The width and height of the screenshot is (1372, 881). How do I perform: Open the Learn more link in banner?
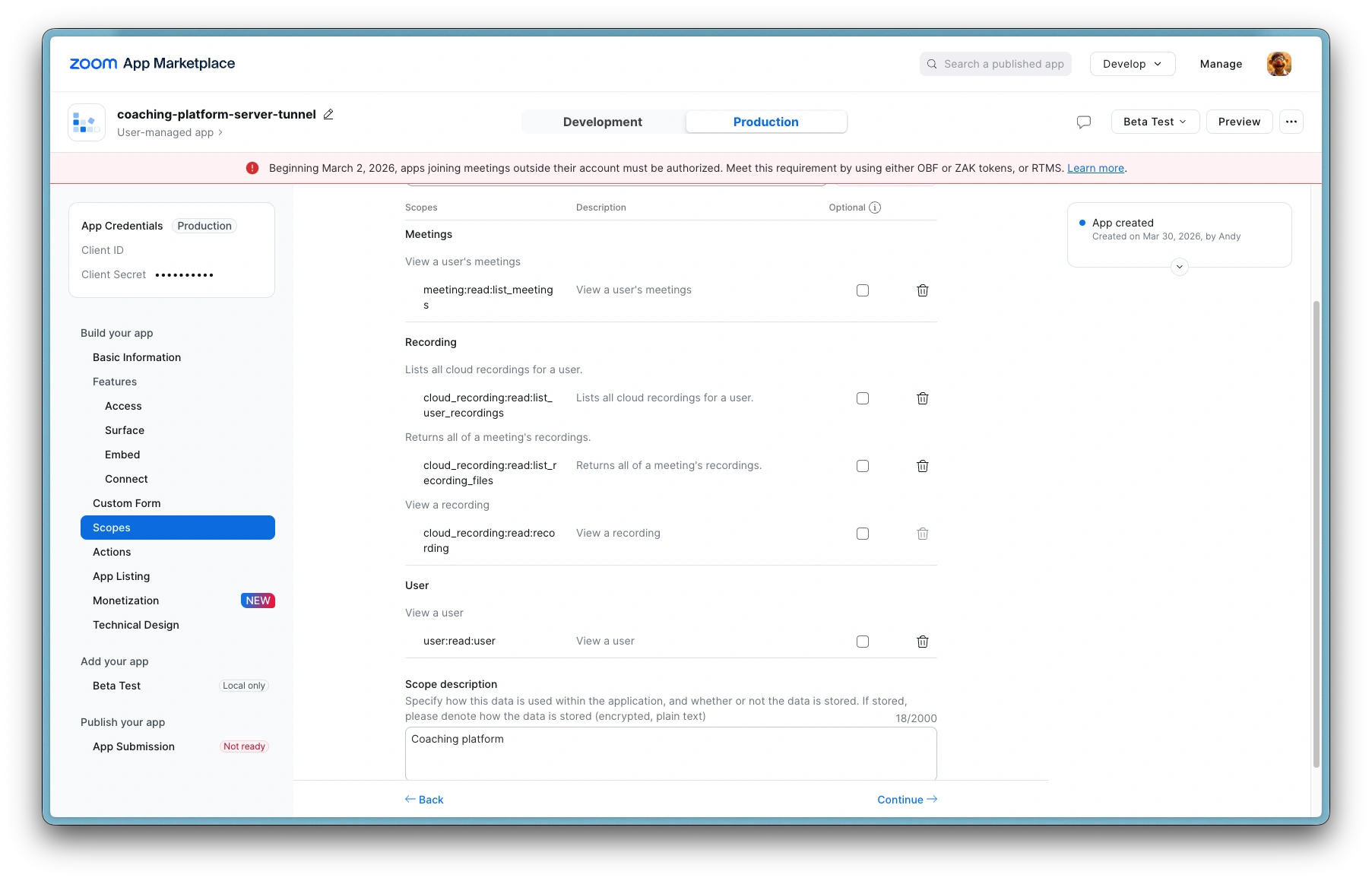(x=1095, y=168)
